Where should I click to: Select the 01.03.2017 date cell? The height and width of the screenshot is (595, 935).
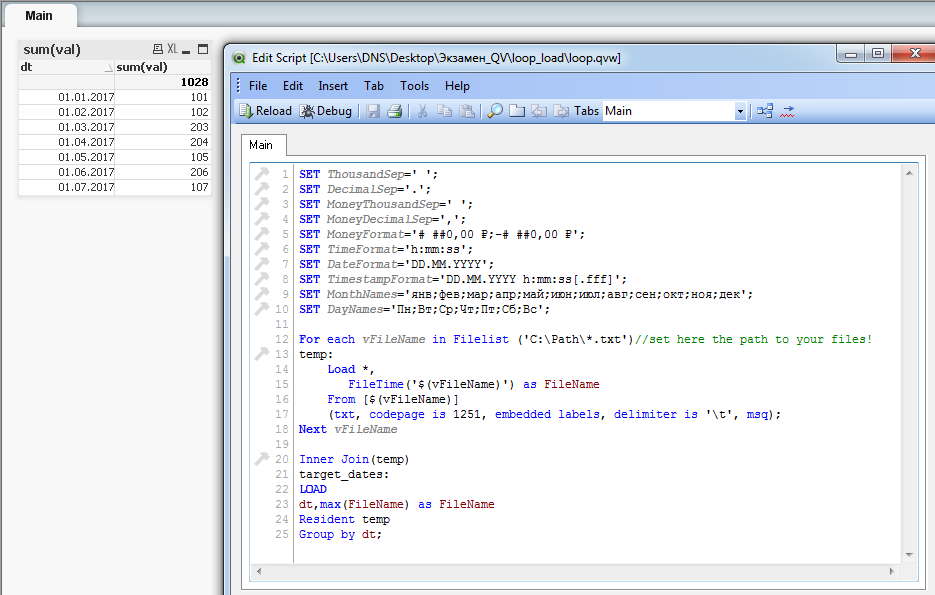86,127
